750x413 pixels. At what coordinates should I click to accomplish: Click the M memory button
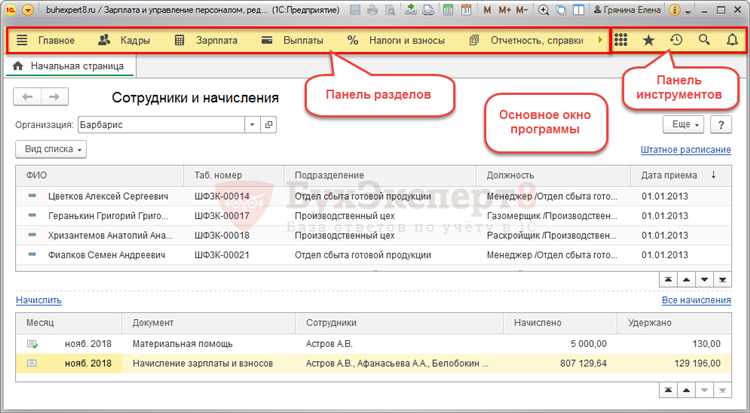point(487,10)
